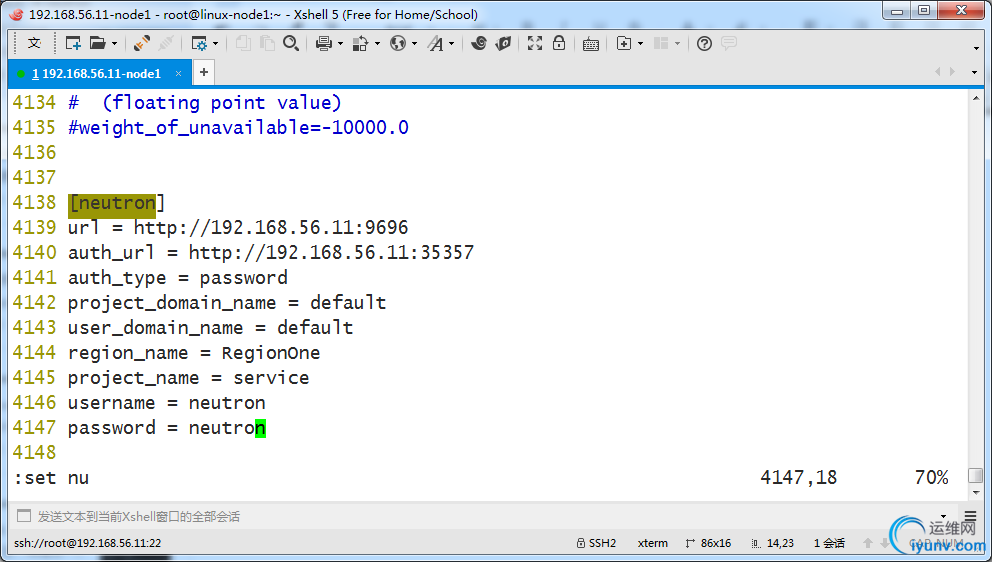Click the xterm status bar entry
Viewport: 992px width, 562px height.
coord(652,543)
